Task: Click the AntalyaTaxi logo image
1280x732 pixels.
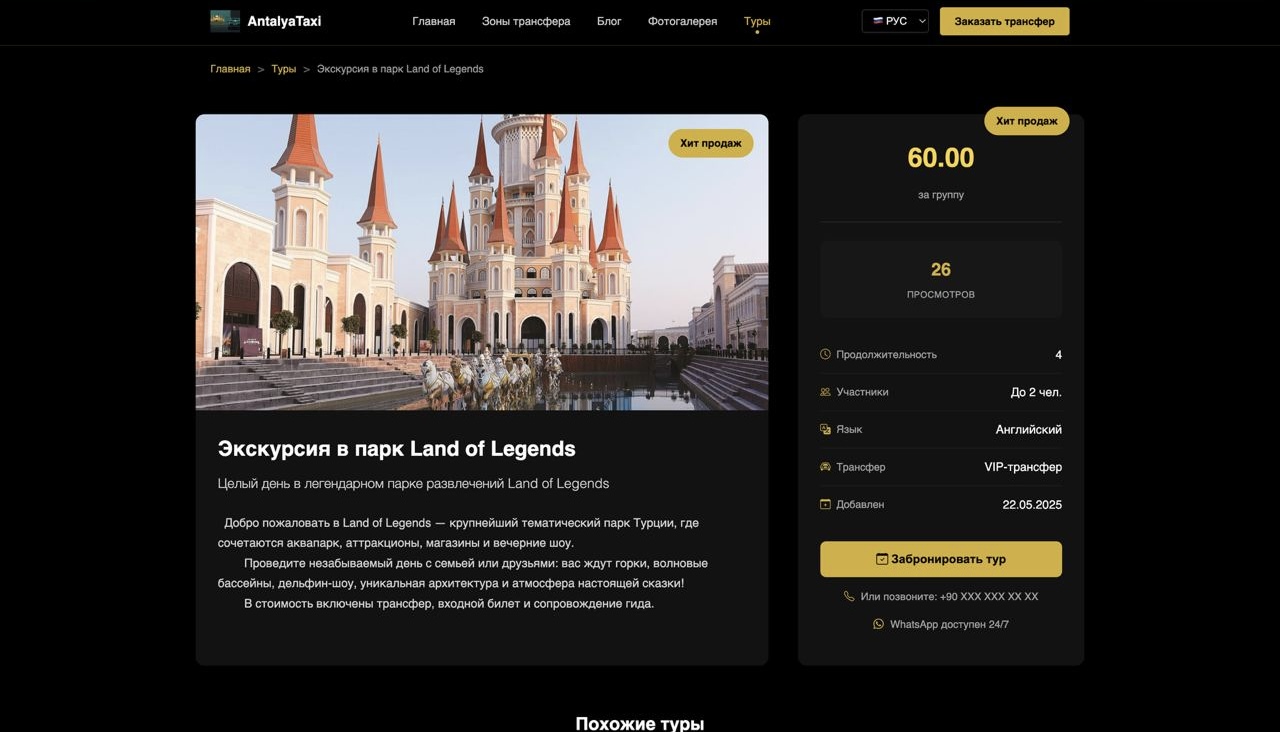Action: pos(225,21)
